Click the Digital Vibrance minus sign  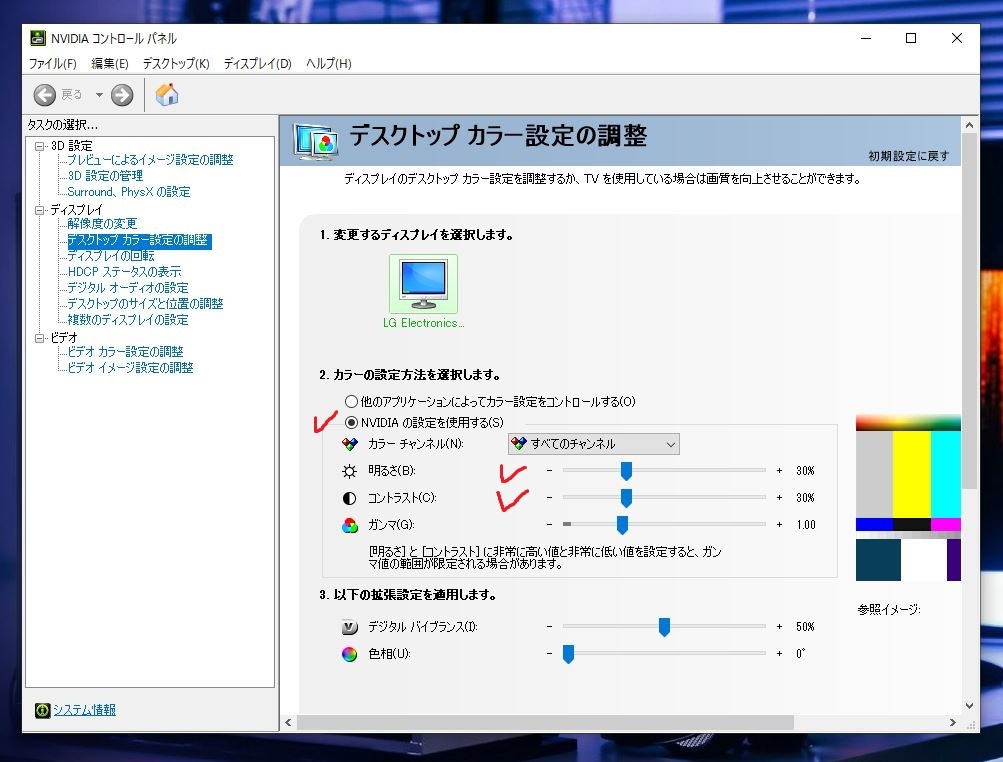(x=549, y=627)
